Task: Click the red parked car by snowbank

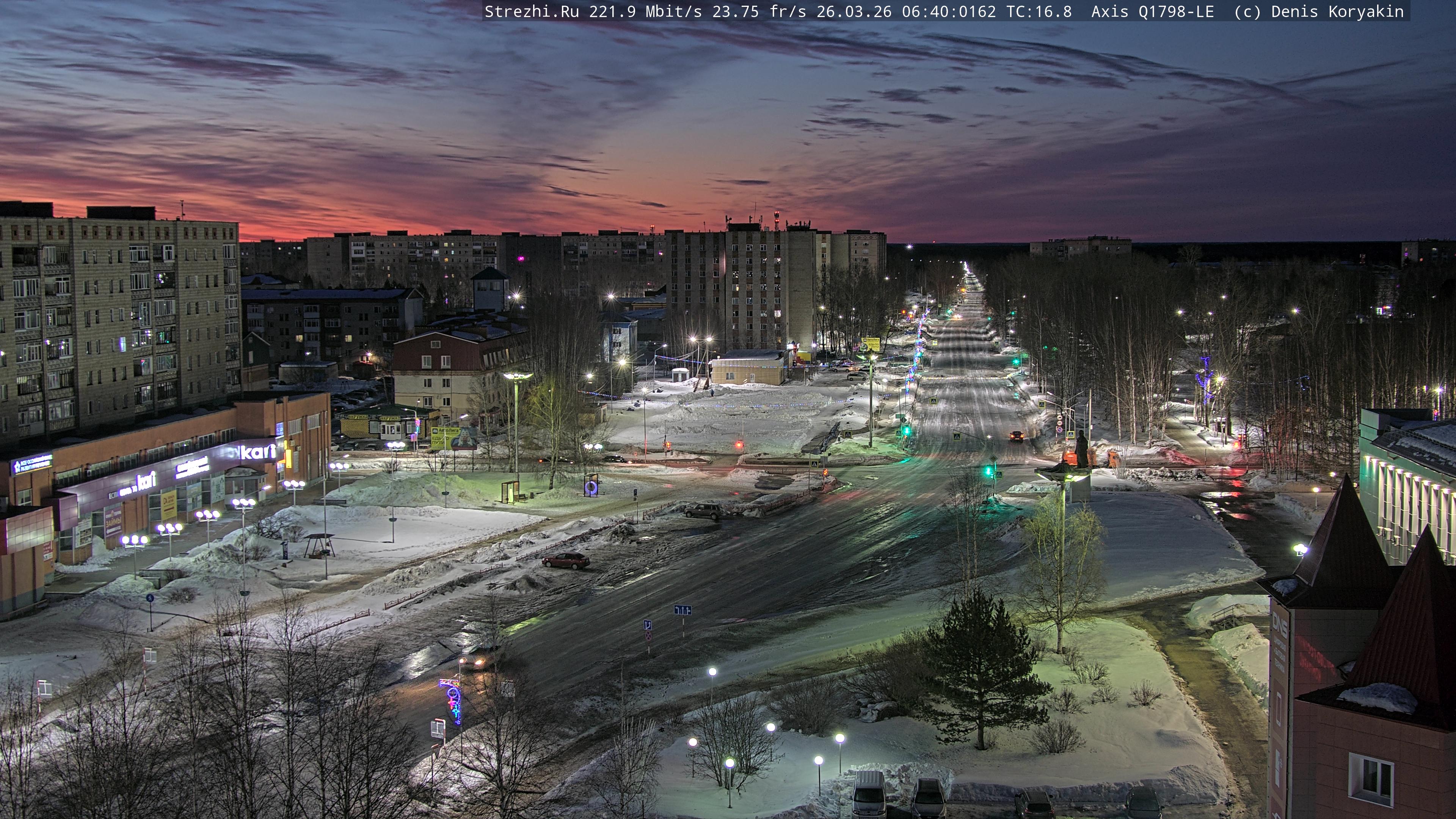Action: click(565, 560)
